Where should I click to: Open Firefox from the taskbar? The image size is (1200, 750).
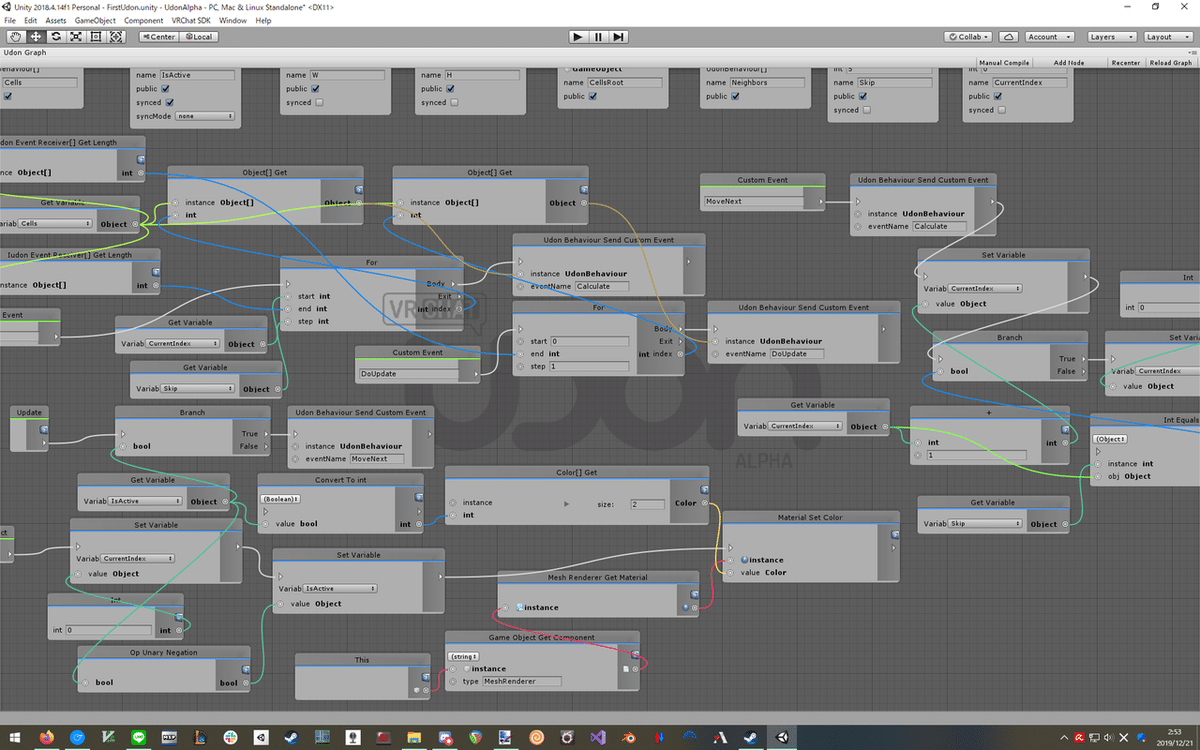tap(46, 738)
